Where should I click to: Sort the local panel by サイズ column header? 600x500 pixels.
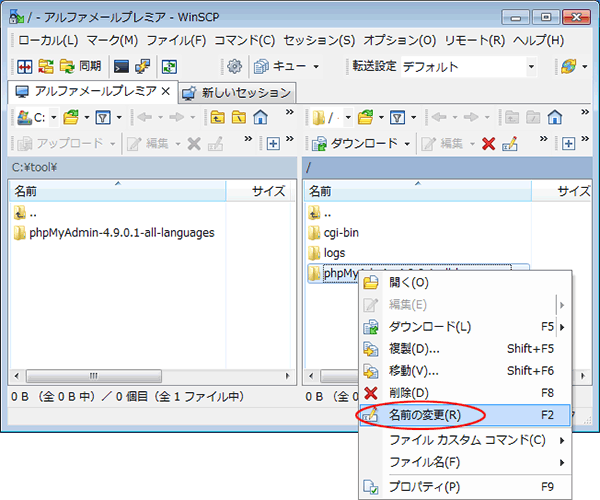268,190
